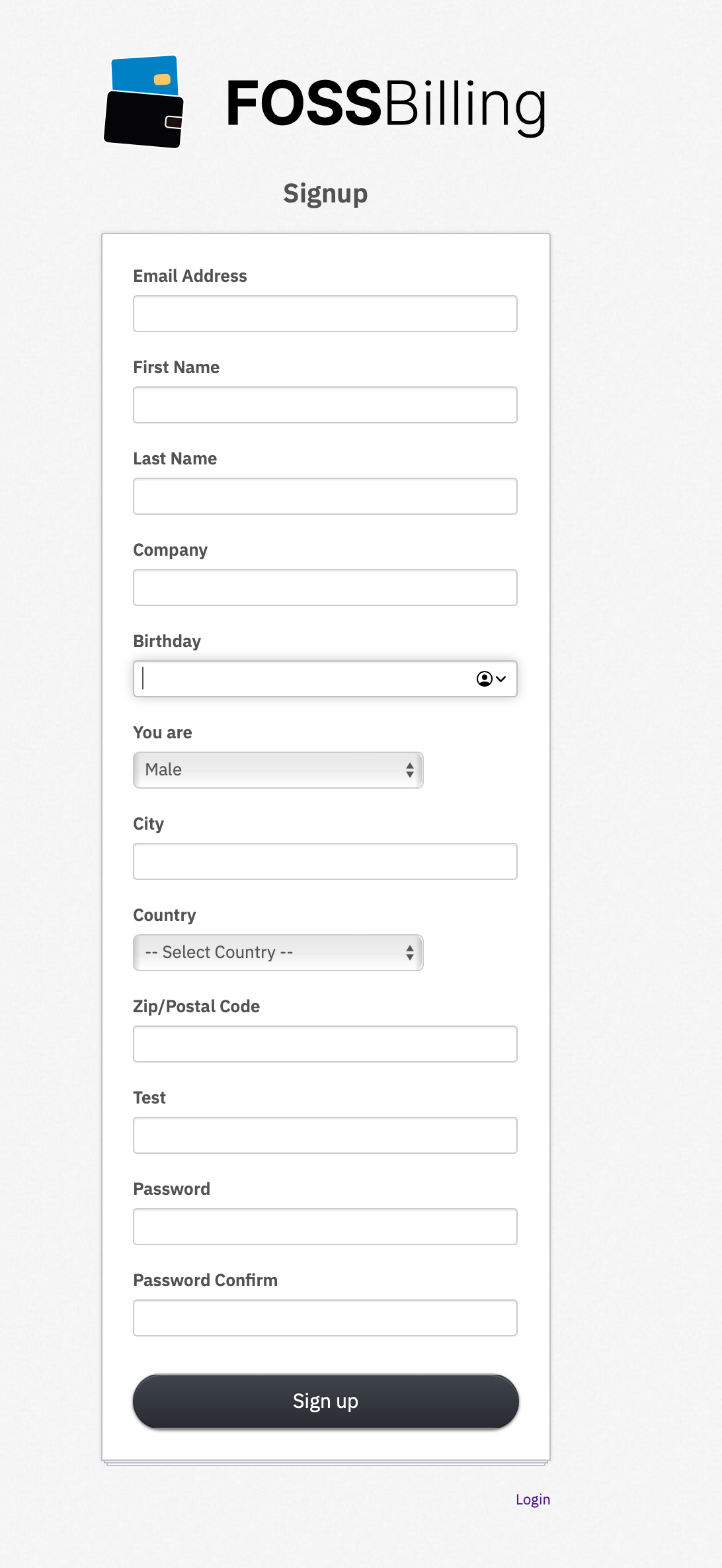Open the 'You are' gender dropdown
This screenshot has width=722, height=1568.
[278, 769]
